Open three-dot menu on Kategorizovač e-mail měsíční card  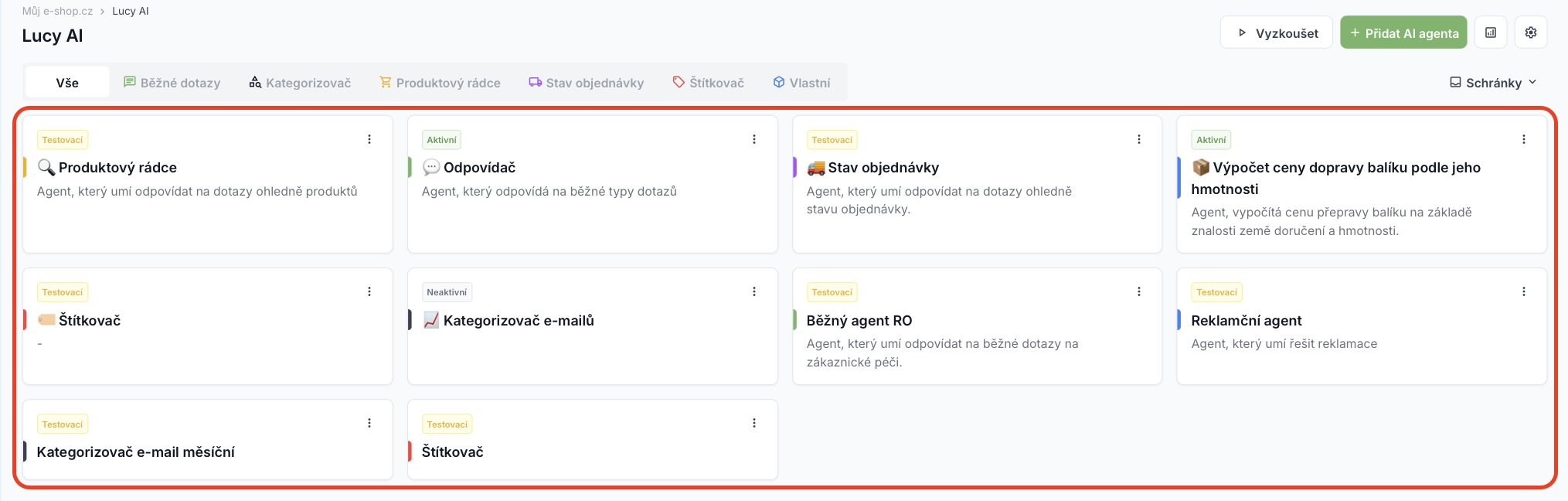coord(369,423)
